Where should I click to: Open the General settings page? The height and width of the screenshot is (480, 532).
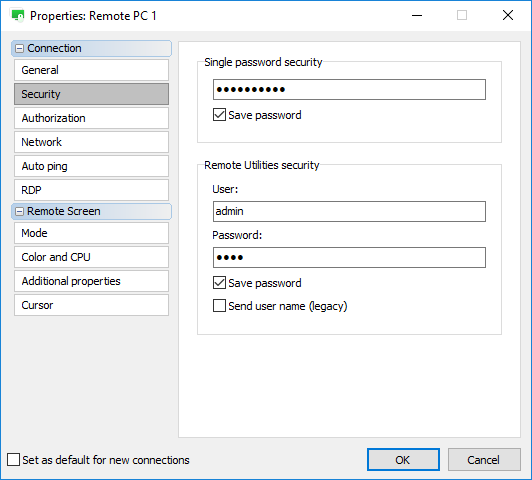pyautogui.click(x=91, y=70)
